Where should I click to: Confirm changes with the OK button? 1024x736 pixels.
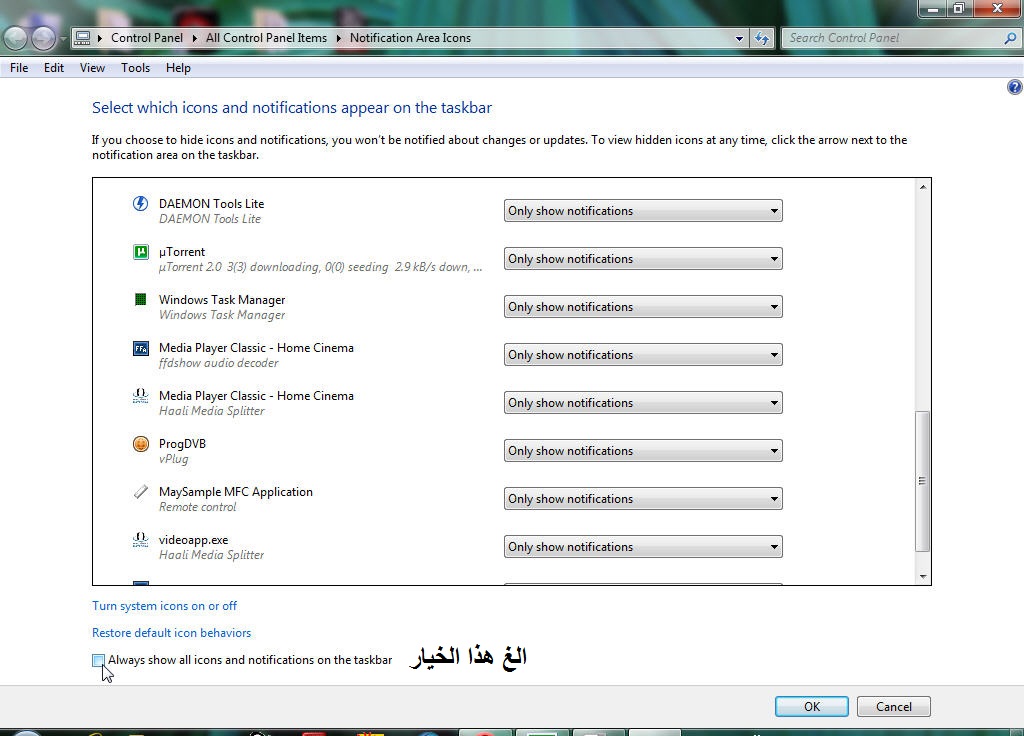coord(812,707)
